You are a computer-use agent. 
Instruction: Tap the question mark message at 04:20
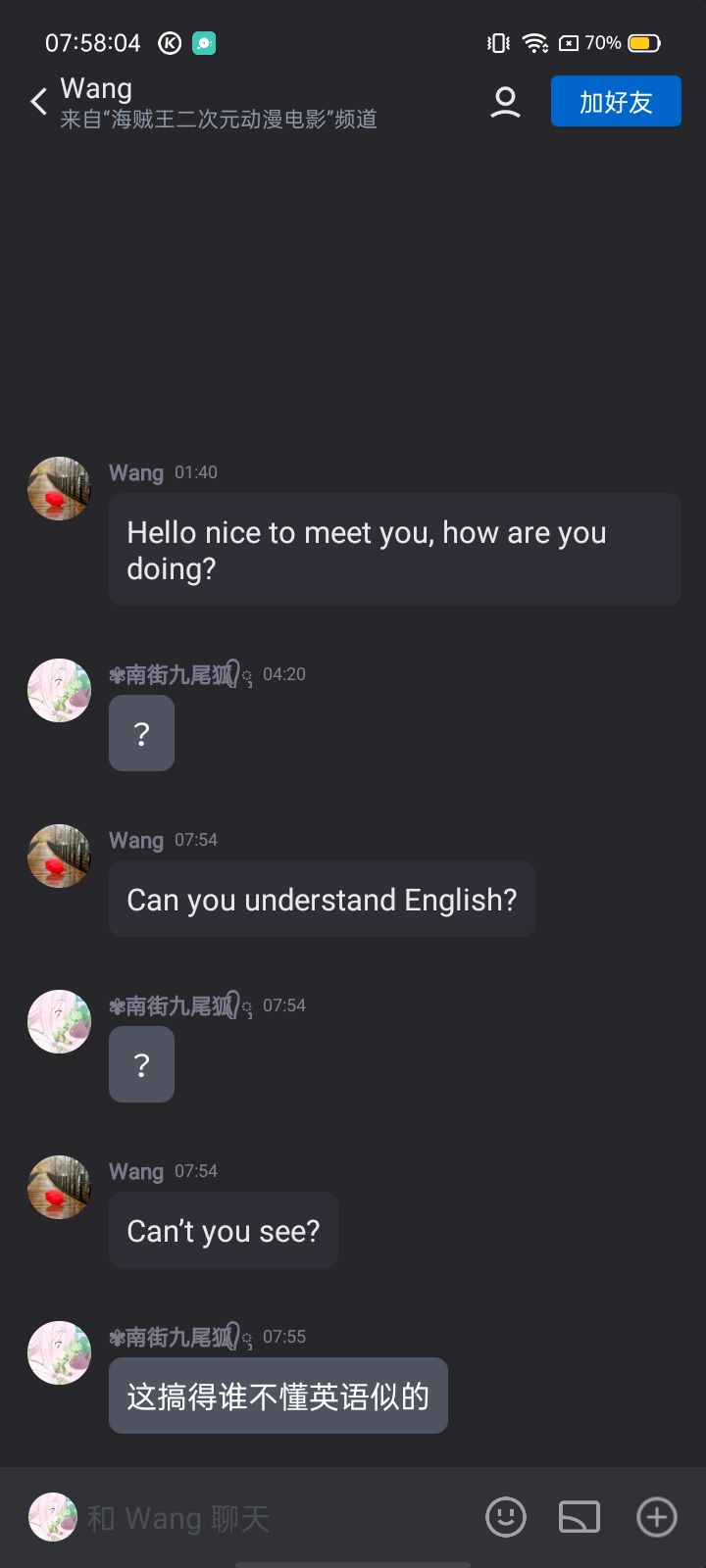click(x=141, y=733)
